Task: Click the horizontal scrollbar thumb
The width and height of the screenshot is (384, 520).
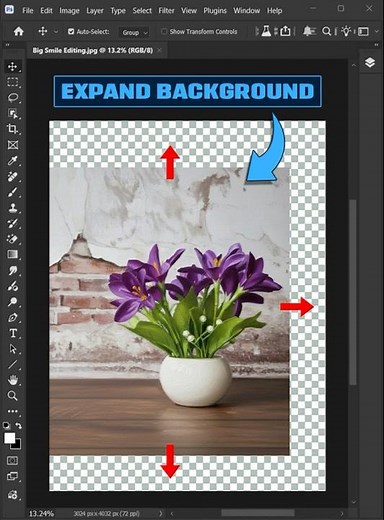Action: pyautogui.click(x=258, y=513)
